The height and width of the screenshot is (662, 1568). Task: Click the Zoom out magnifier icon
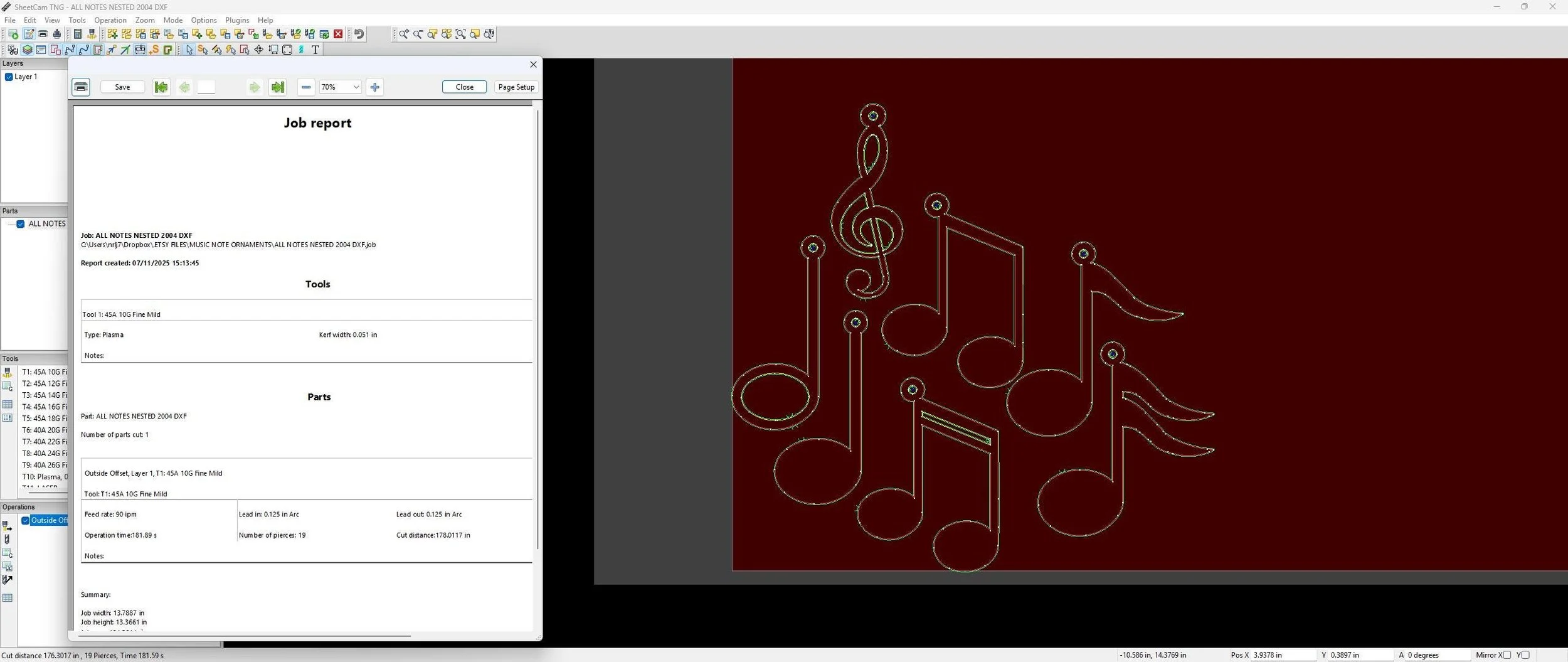[x=418, y=34]
